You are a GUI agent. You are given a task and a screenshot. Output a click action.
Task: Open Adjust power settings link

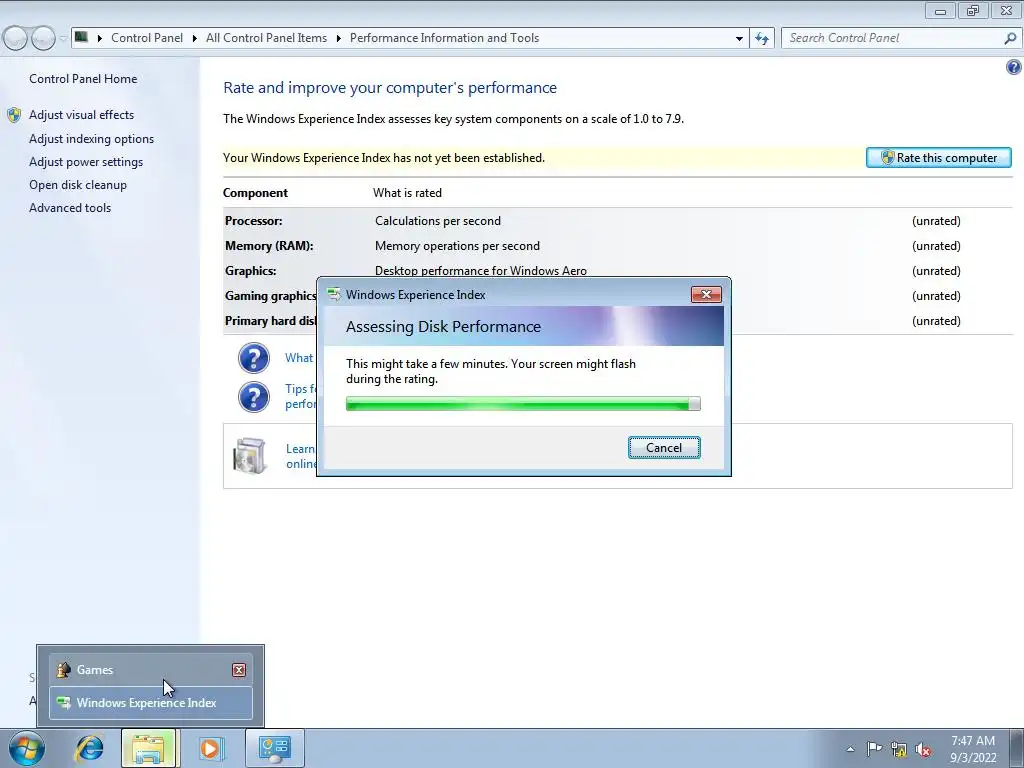click(x=86, y=162)
